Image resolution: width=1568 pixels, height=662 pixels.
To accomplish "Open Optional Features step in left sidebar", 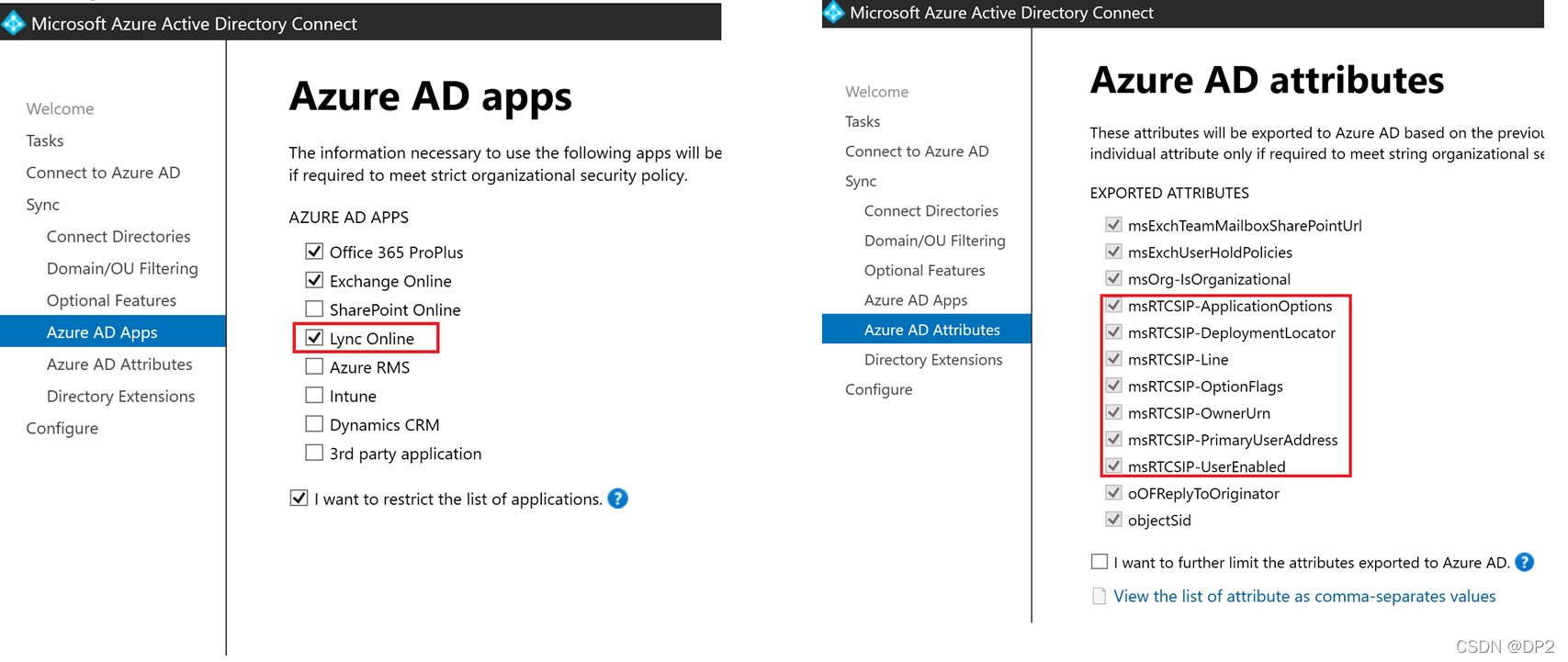I will (111, 300).
